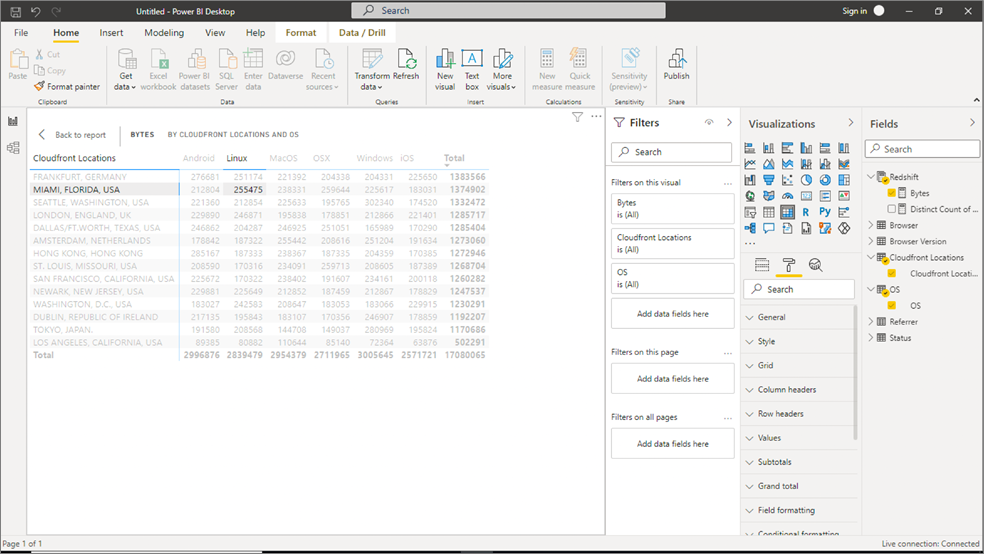Screen dimensions: 984x554
Task: Select the Filled map visual
Action: tap(769, 196)
